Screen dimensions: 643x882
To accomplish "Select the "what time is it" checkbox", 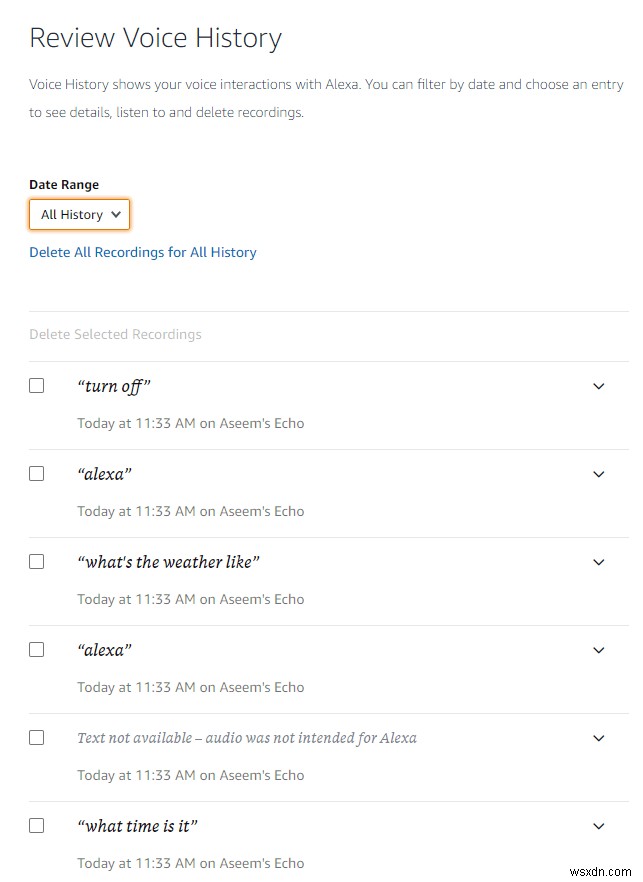I will tap(37, 825).
